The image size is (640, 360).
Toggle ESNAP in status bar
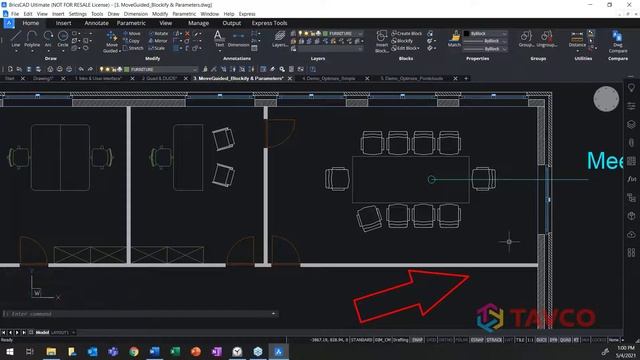pos(476,340)
